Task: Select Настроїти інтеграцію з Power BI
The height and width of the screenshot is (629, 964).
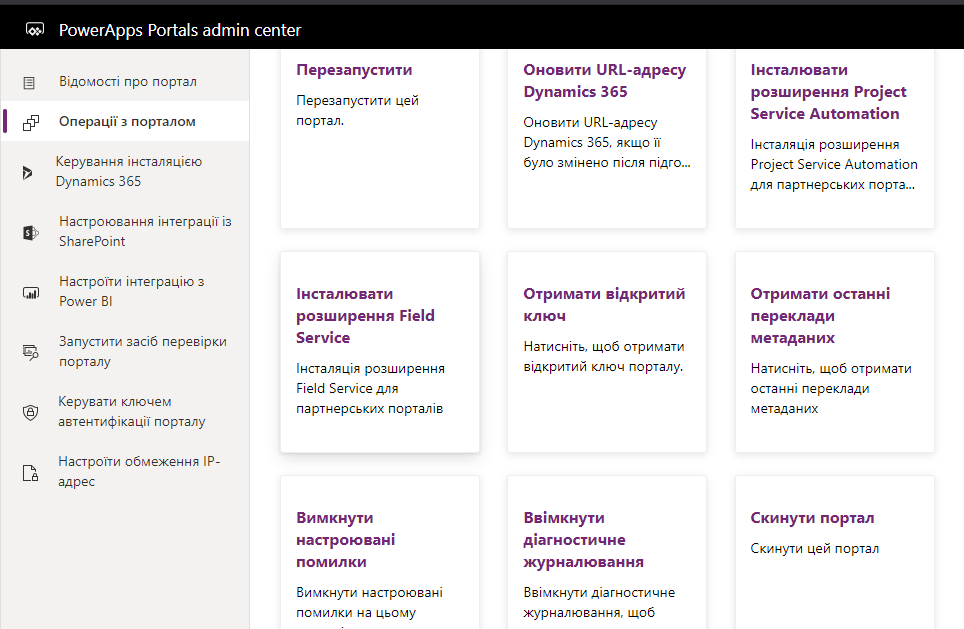Action: 131,292
